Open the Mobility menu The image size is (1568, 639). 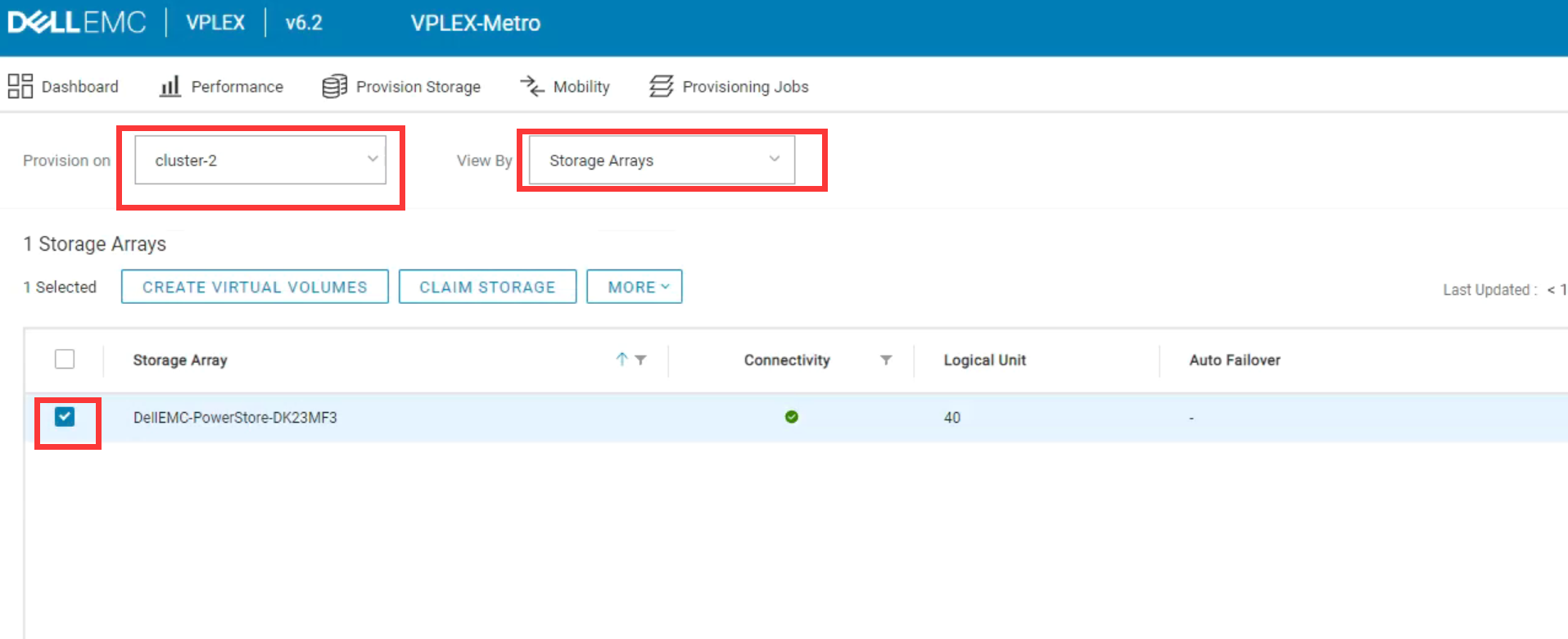click(x=581, y=87)
